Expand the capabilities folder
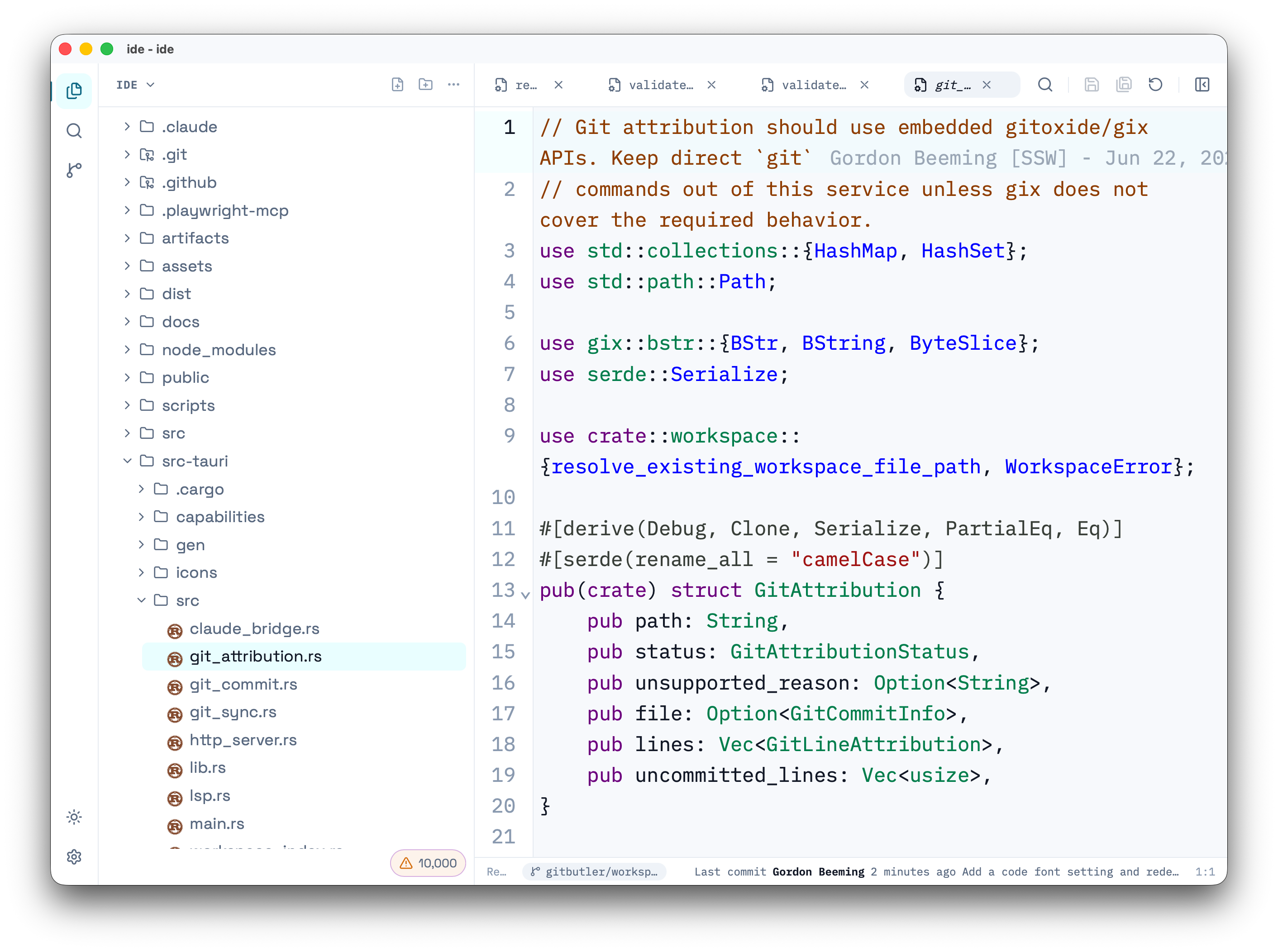 coord(141,517)
